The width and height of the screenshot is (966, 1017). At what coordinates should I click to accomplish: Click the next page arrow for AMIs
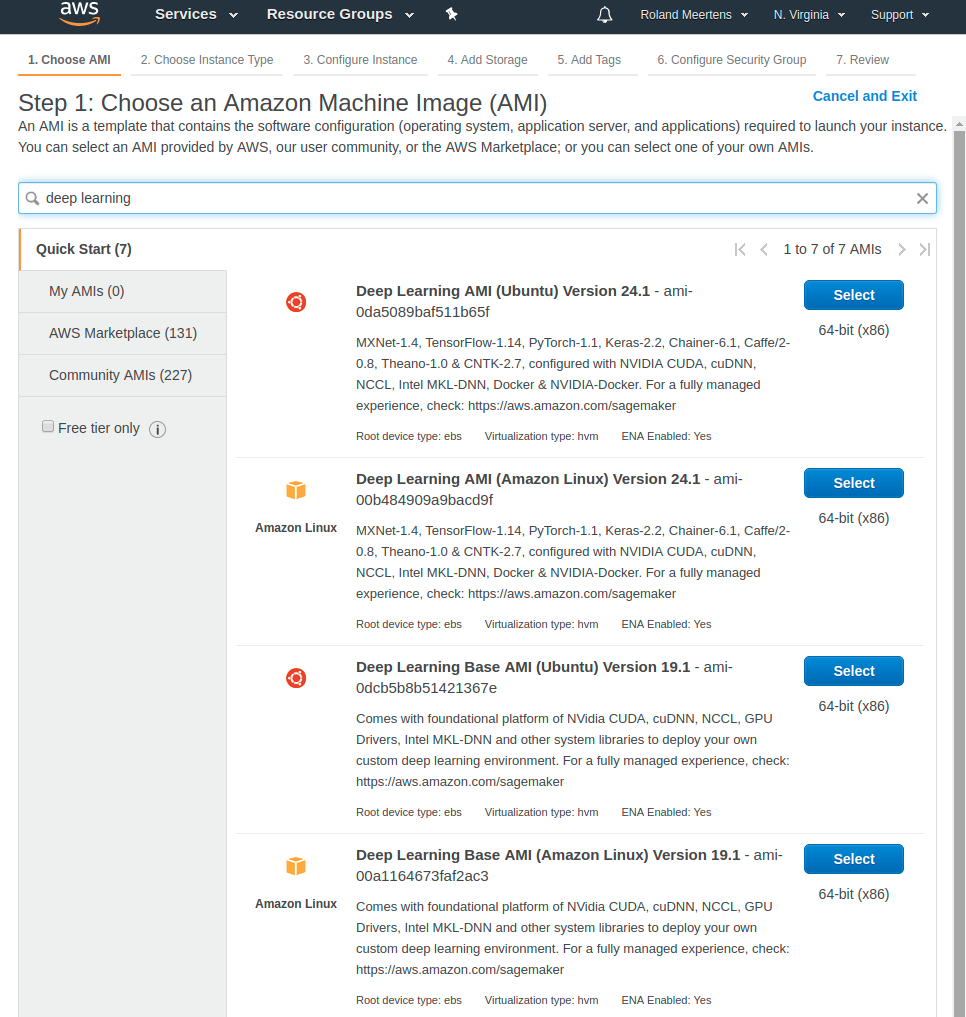pos(901,249)
